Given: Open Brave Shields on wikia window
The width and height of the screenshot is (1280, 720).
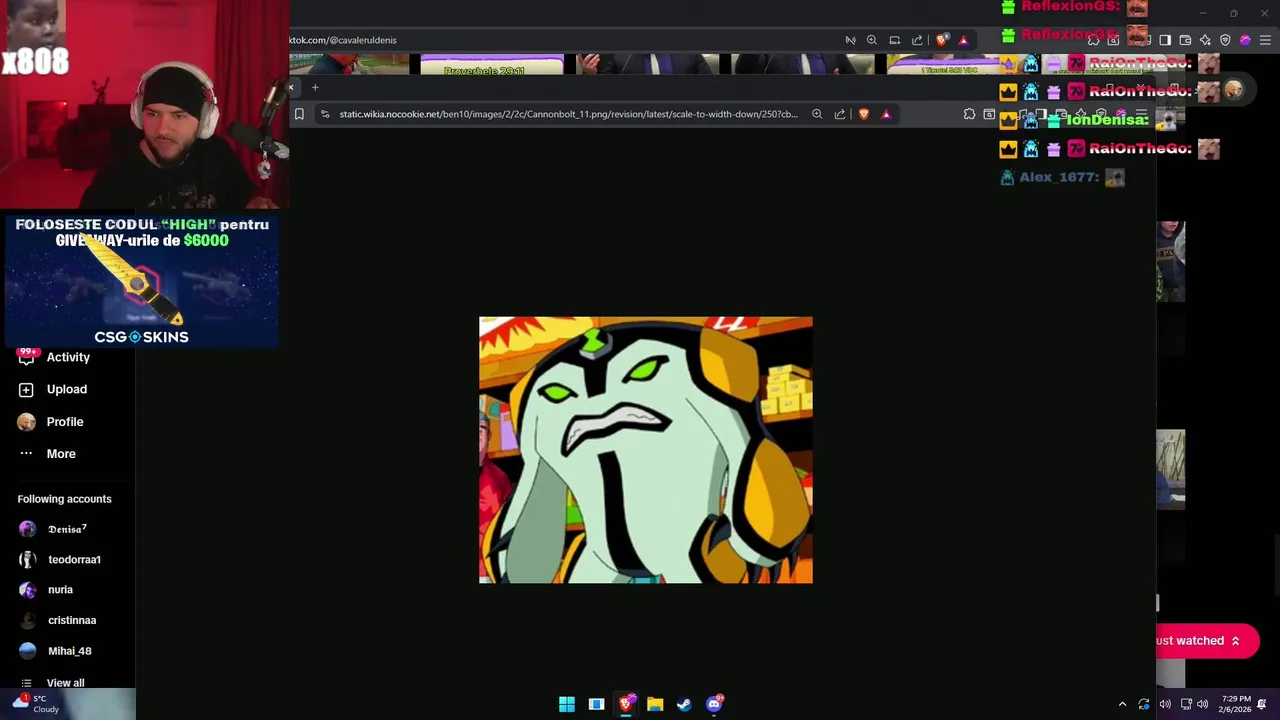Looking at the screenshot, I should [864, 114].
